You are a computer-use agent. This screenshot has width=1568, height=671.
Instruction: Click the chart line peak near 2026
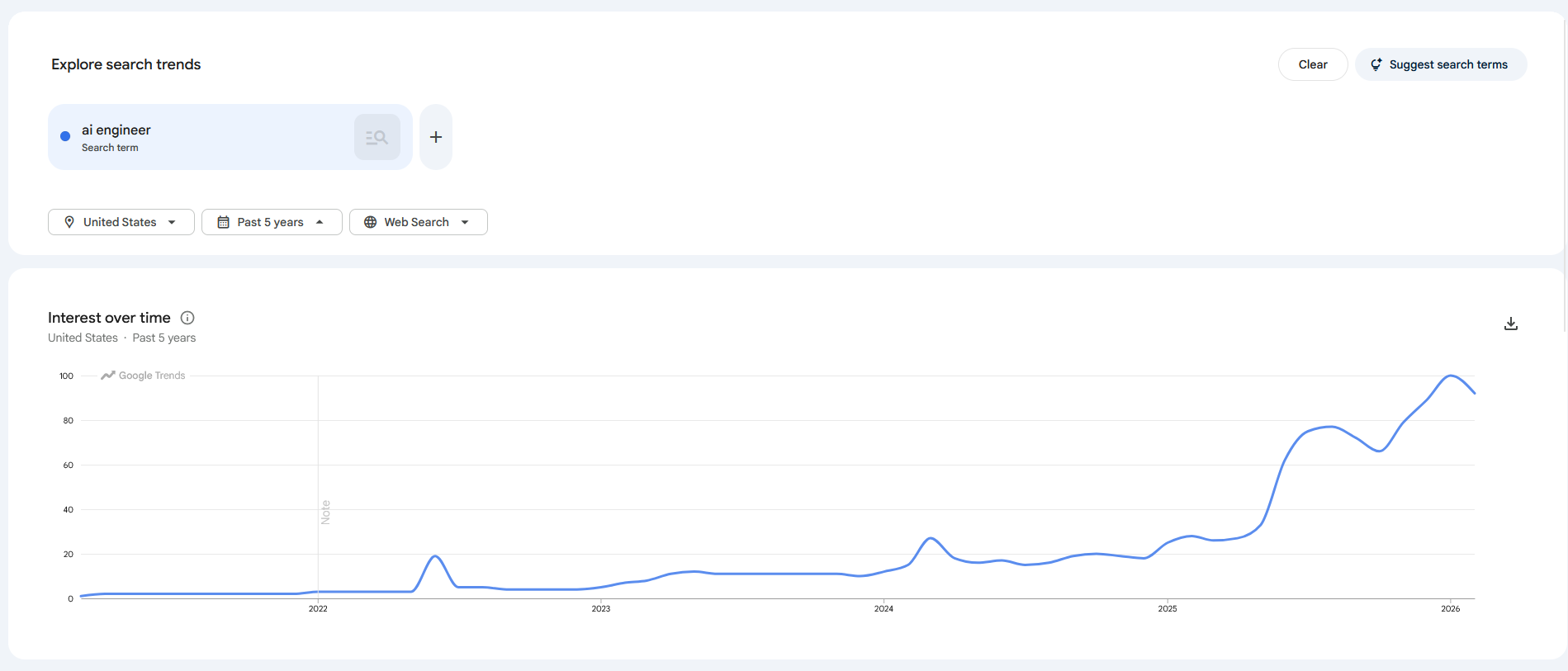tap(1451, 376)
